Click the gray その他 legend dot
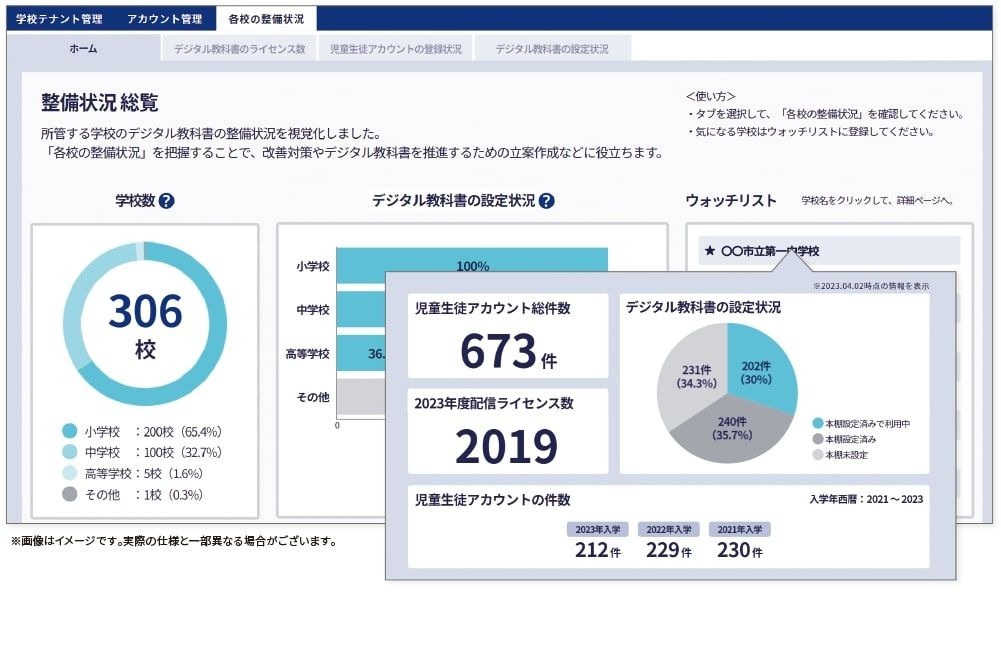This screenshot has height=665, width=1001. tap(68, 494)
